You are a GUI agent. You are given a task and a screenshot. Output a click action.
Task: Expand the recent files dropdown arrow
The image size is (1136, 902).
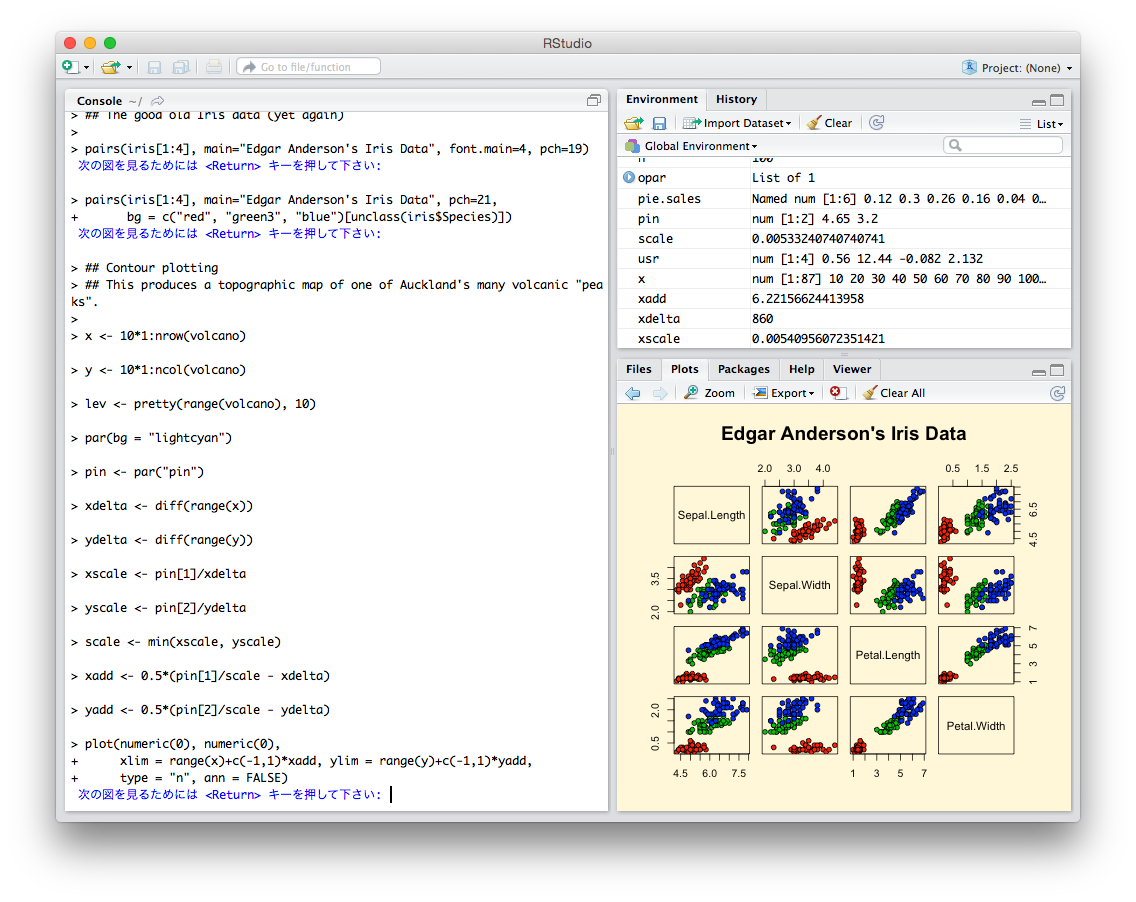(x=130, y=67)
